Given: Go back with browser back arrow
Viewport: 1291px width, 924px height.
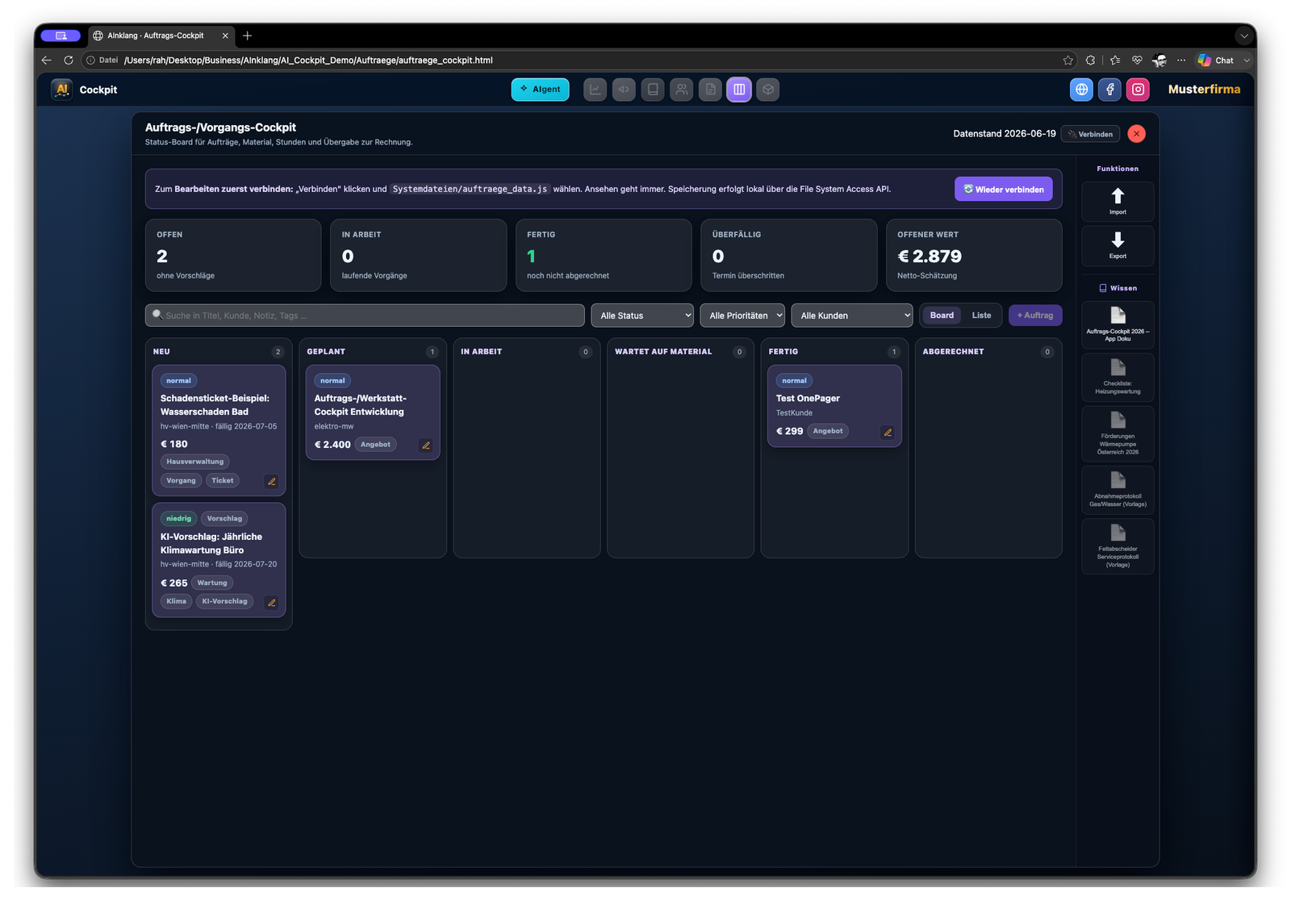Looking at the screenshot, I should pos(47,61).
